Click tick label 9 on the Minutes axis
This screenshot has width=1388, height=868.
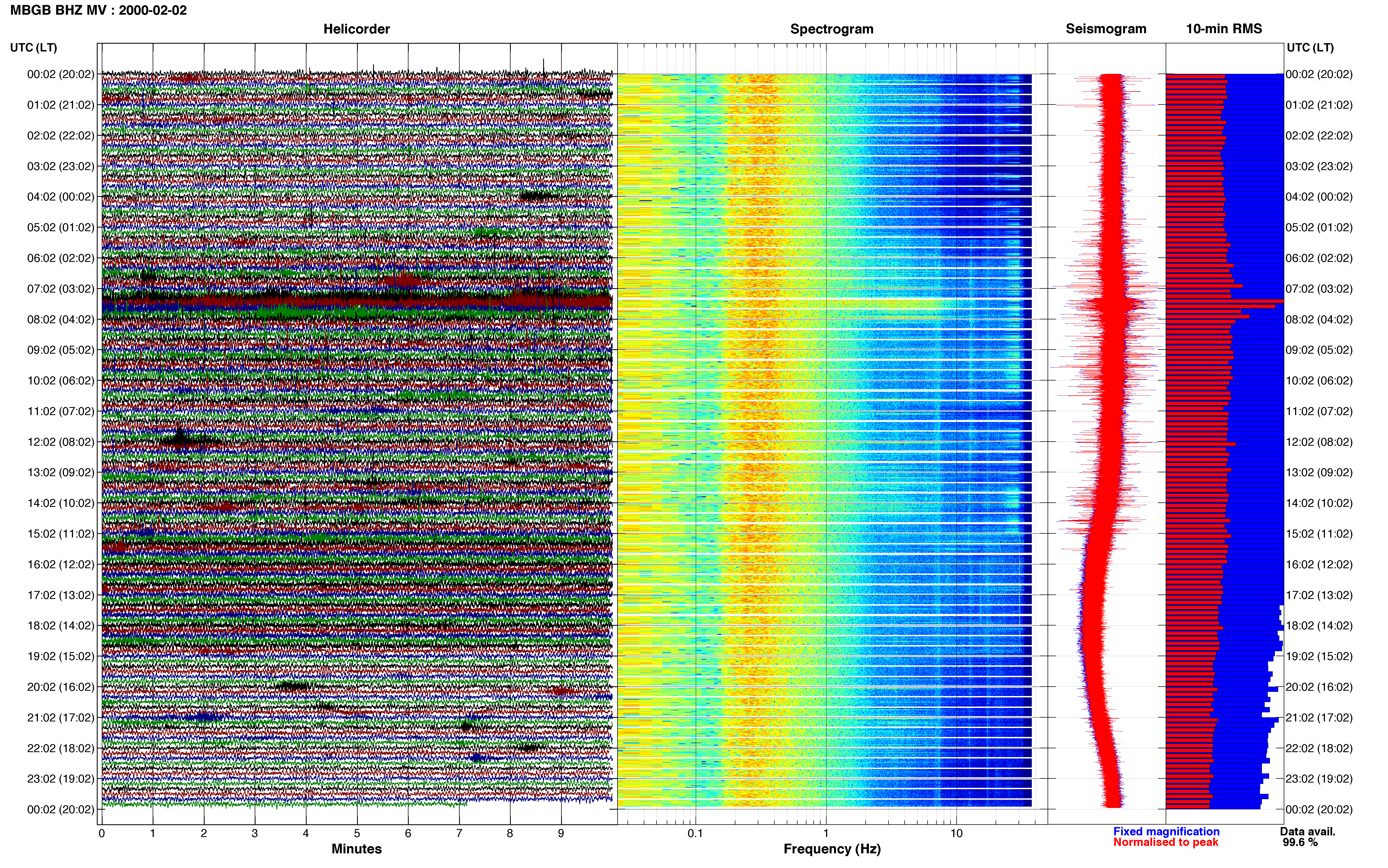561,833
